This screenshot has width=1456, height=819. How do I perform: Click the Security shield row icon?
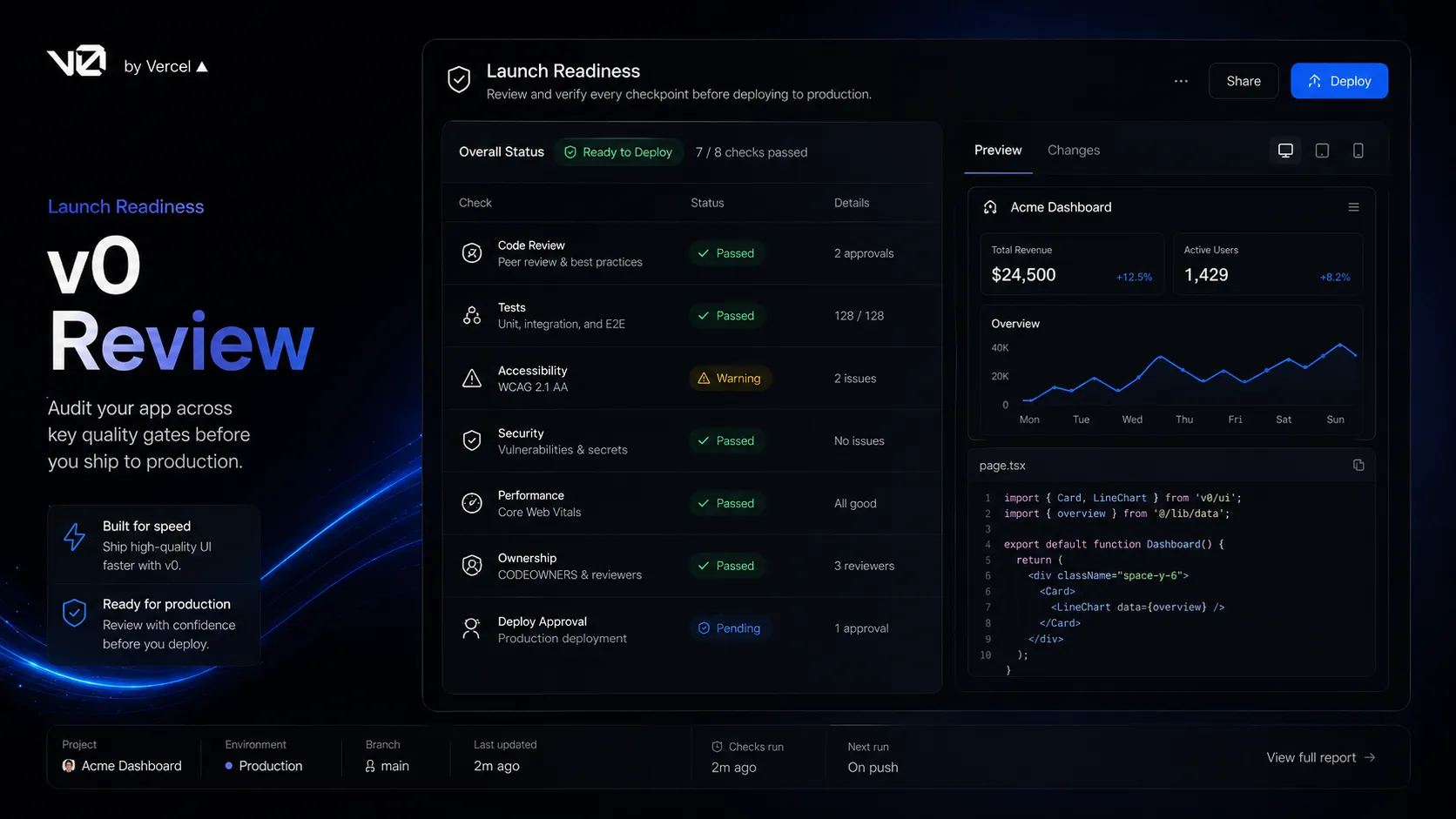coord(472,440)
